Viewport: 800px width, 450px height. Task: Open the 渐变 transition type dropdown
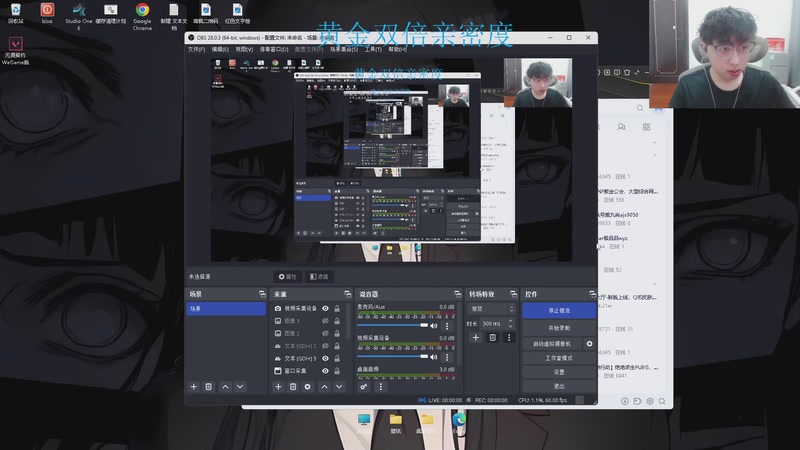tap(491, 309)
